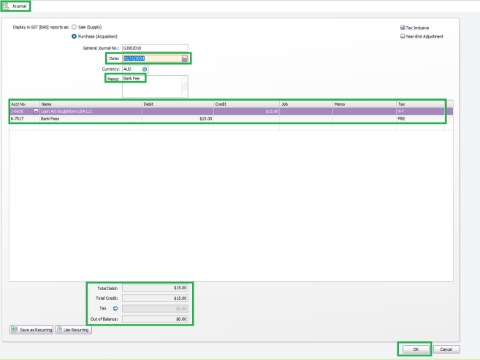Click the Debit column header

(x=178, y=104)
